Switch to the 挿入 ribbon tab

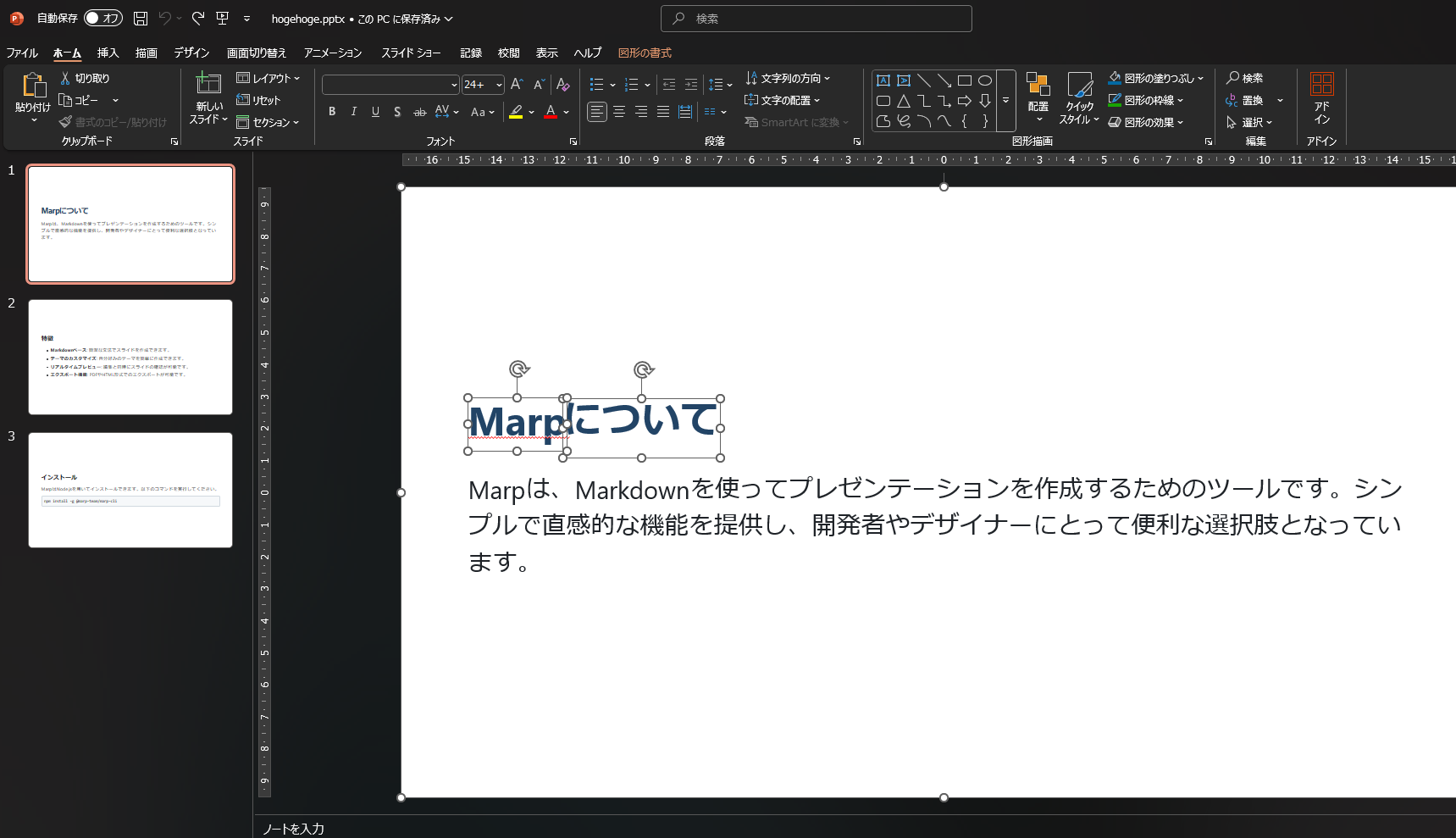[107, 53]
